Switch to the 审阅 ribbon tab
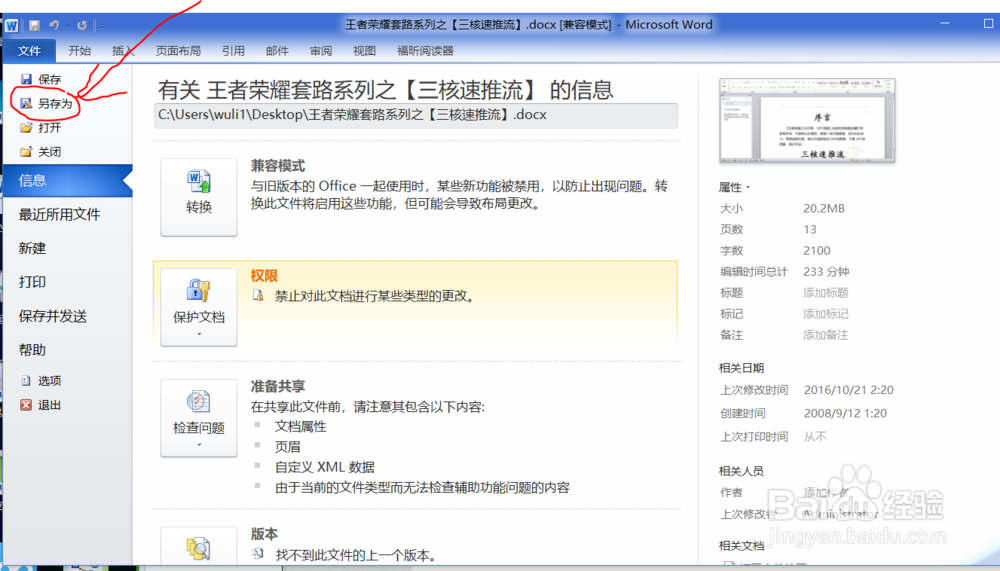 321,51
